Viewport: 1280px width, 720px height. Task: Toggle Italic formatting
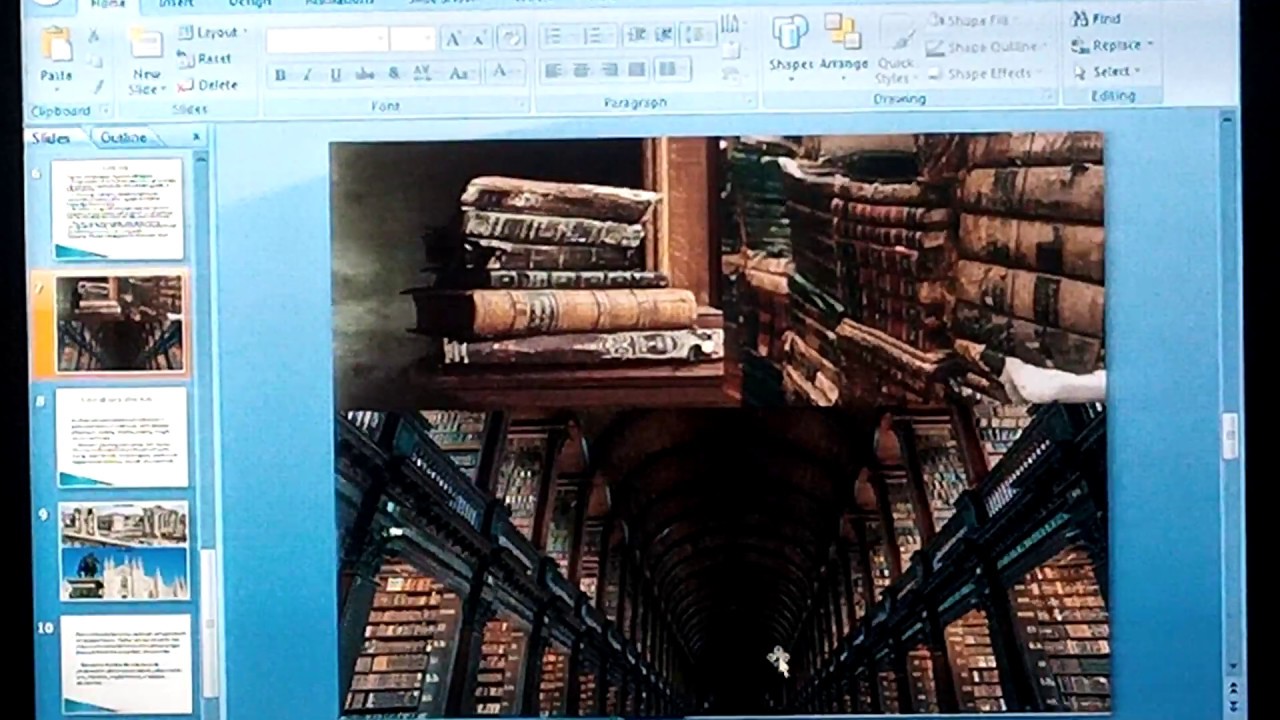(307, 74)
